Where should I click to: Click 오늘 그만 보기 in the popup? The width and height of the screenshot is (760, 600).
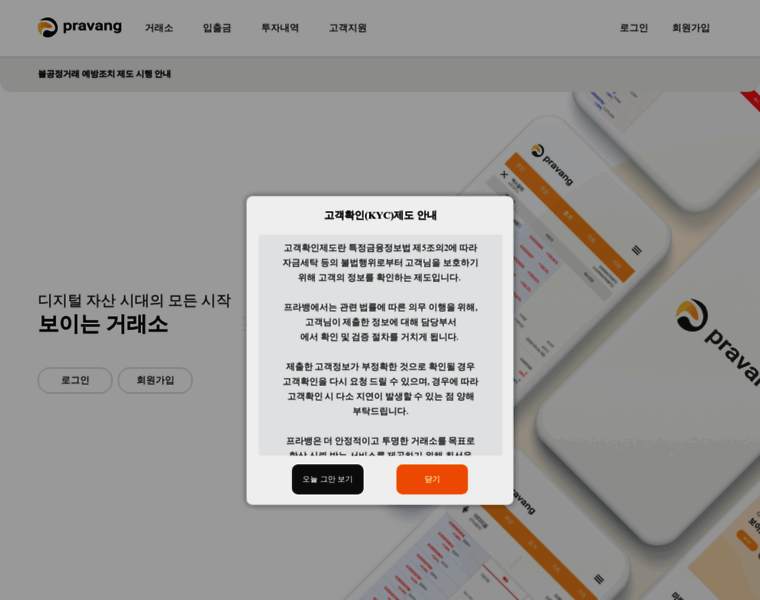328,479
